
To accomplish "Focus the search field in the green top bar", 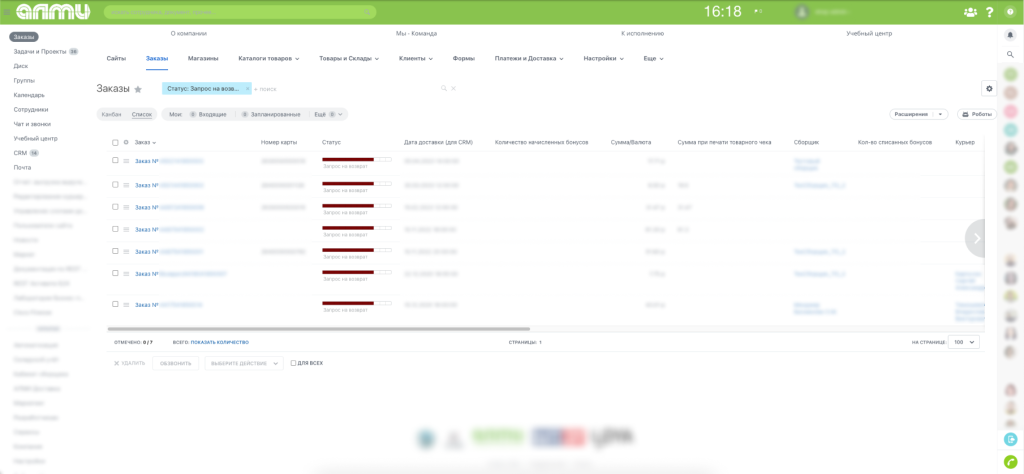I will [x=240, y=12].
